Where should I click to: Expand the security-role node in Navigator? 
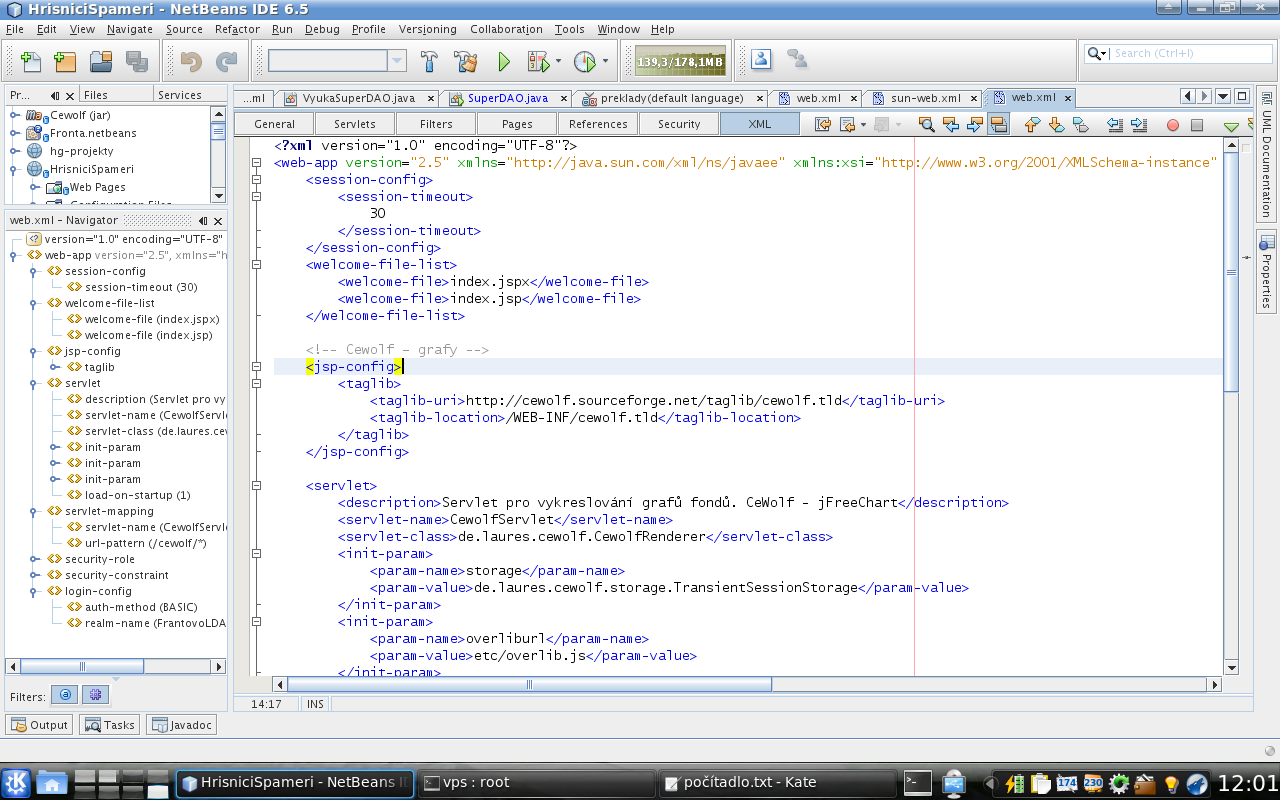(x=35, y=559)
